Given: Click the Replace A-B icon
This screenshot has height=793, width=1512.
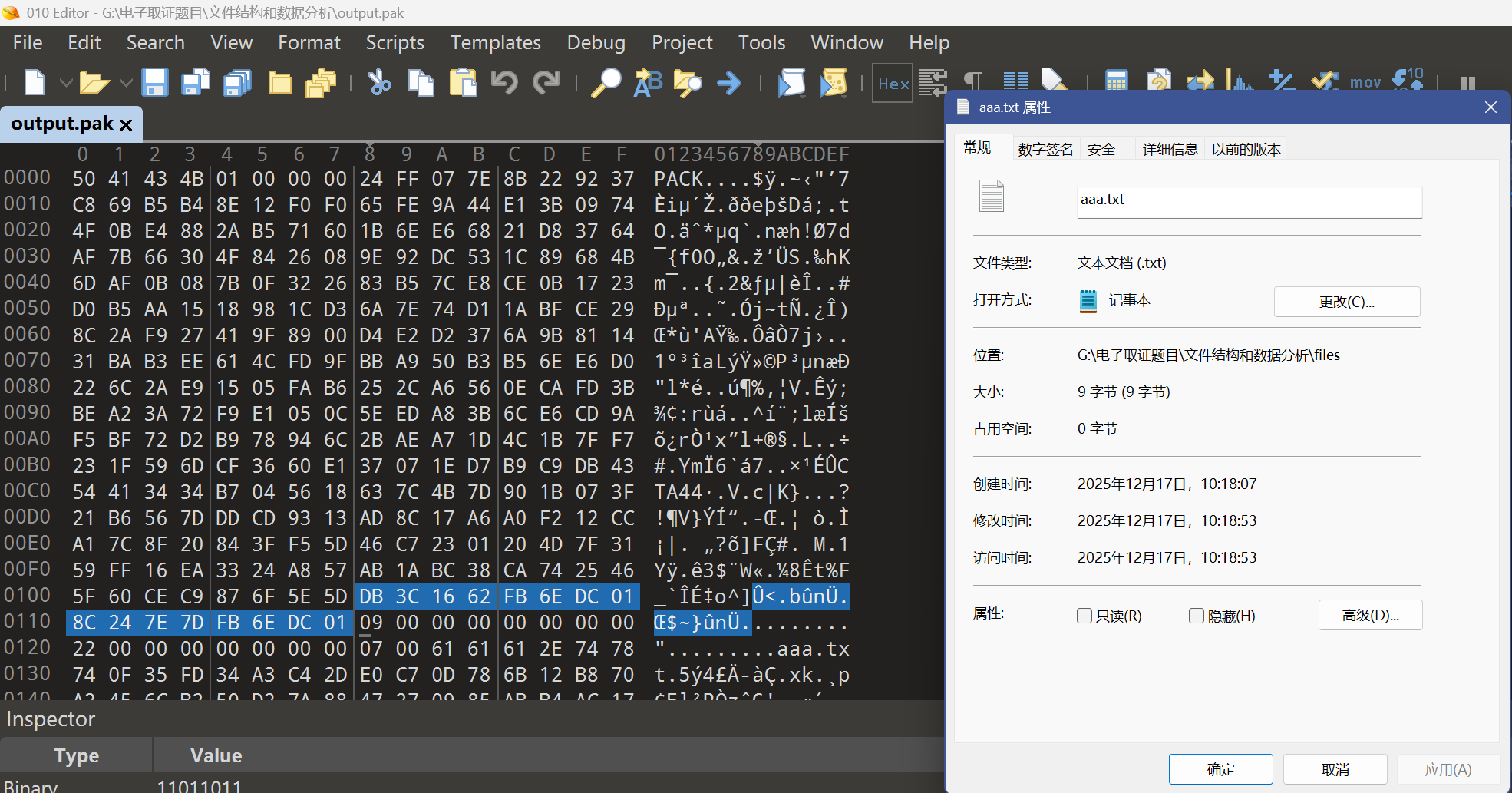Looking at the screenshot, I should click(x=647, y=82).
